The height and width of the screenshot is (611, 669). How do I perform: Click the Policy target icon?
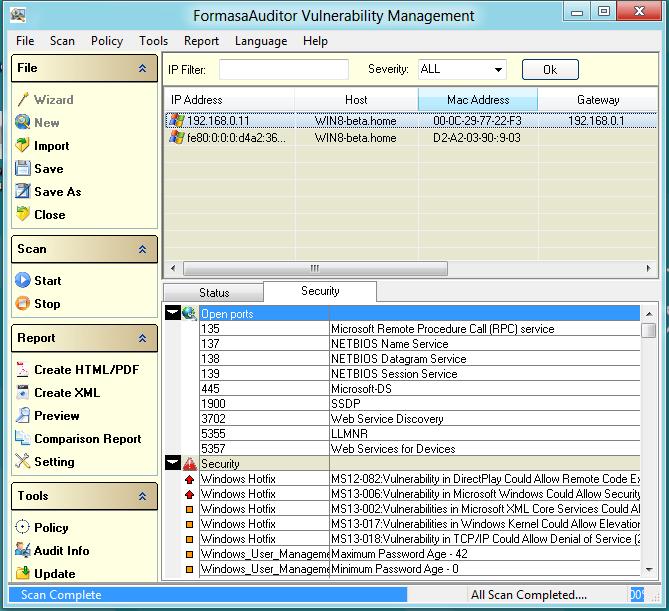coord(23,527)
